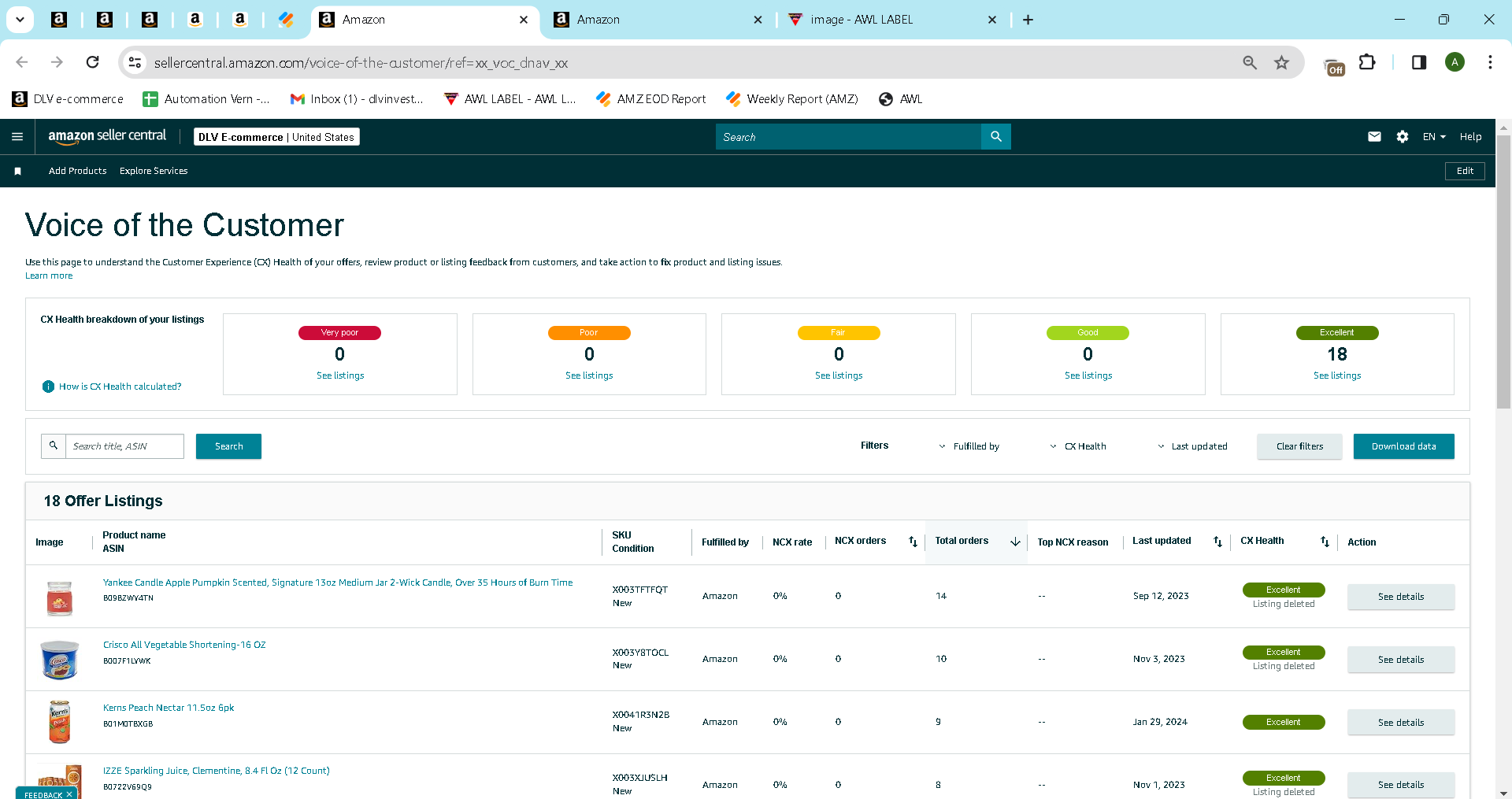This screenshot has height=799, width=1512.
Task: Open Explore Services menu item
Action: pos(154,171)
